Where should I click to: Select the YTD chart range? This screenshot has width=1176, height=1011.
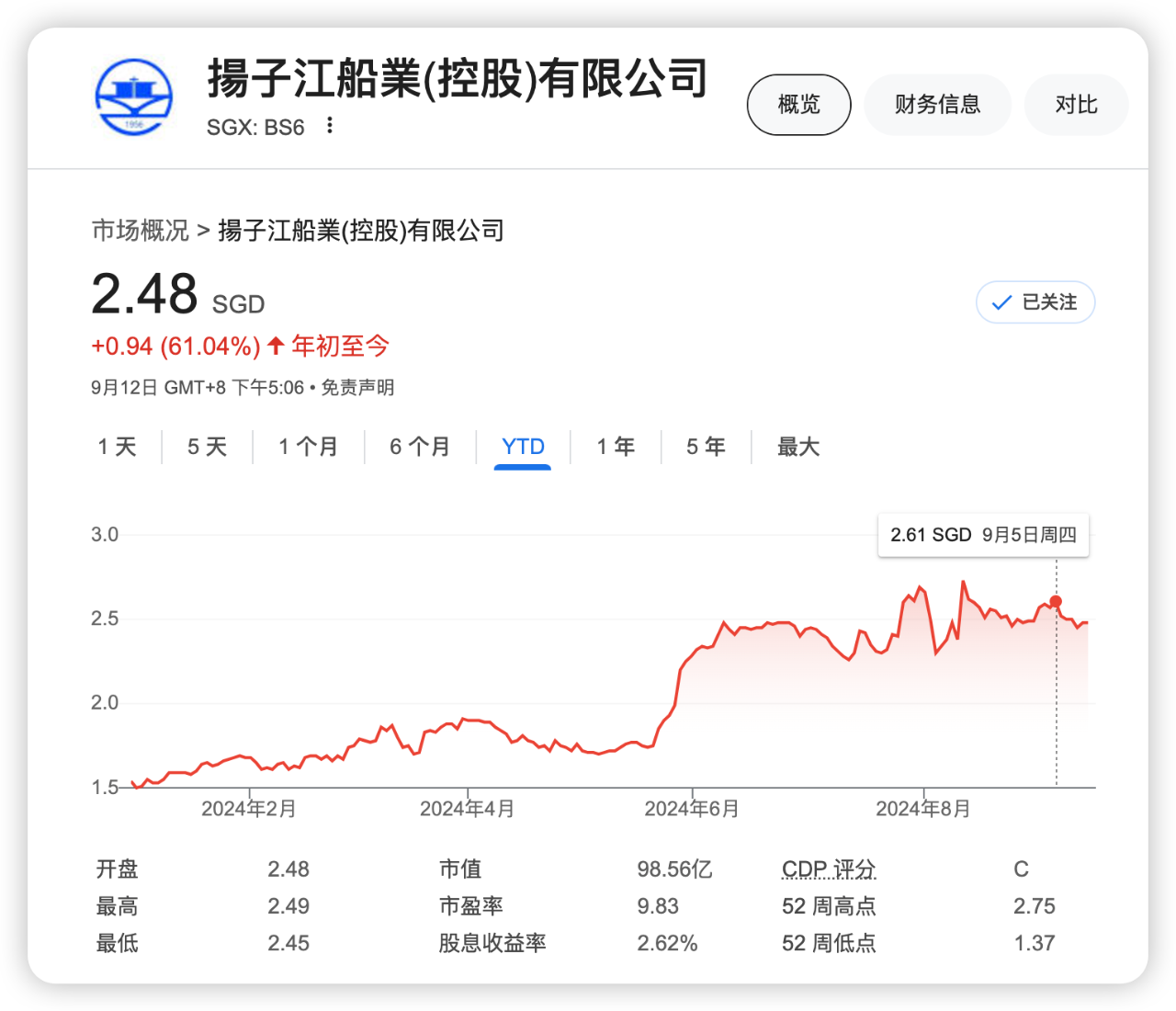pos(523,448)
